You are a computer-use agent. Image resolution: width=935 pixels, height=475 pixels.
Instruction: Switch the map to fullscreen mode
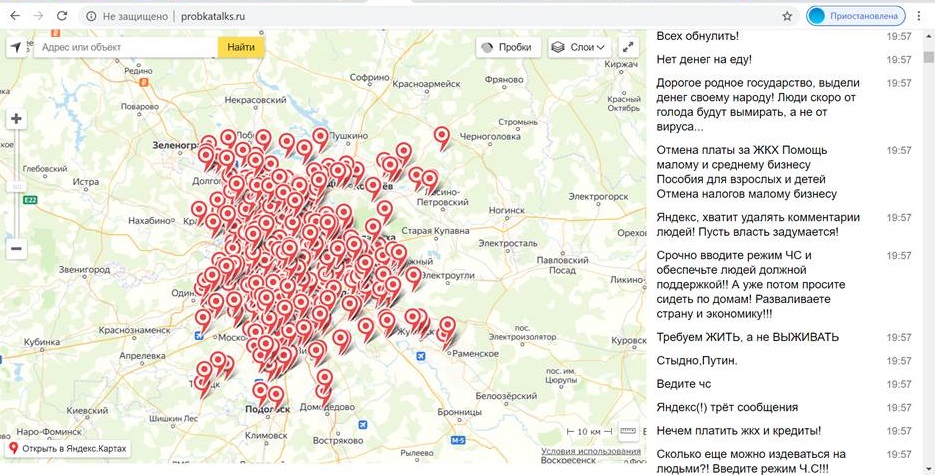point(628,47)
